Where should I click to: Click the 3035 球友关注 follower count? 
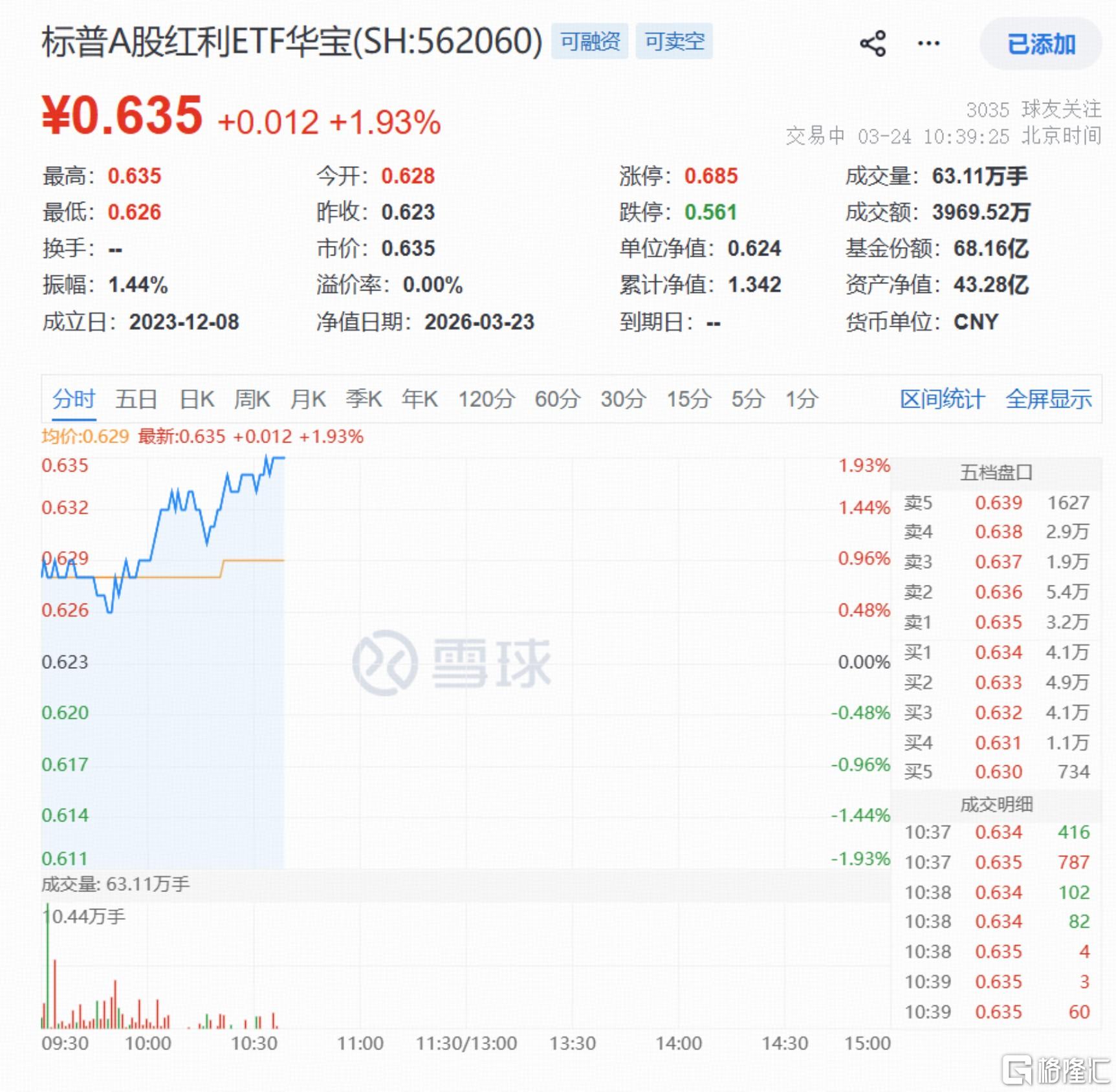click(1033, 109)
